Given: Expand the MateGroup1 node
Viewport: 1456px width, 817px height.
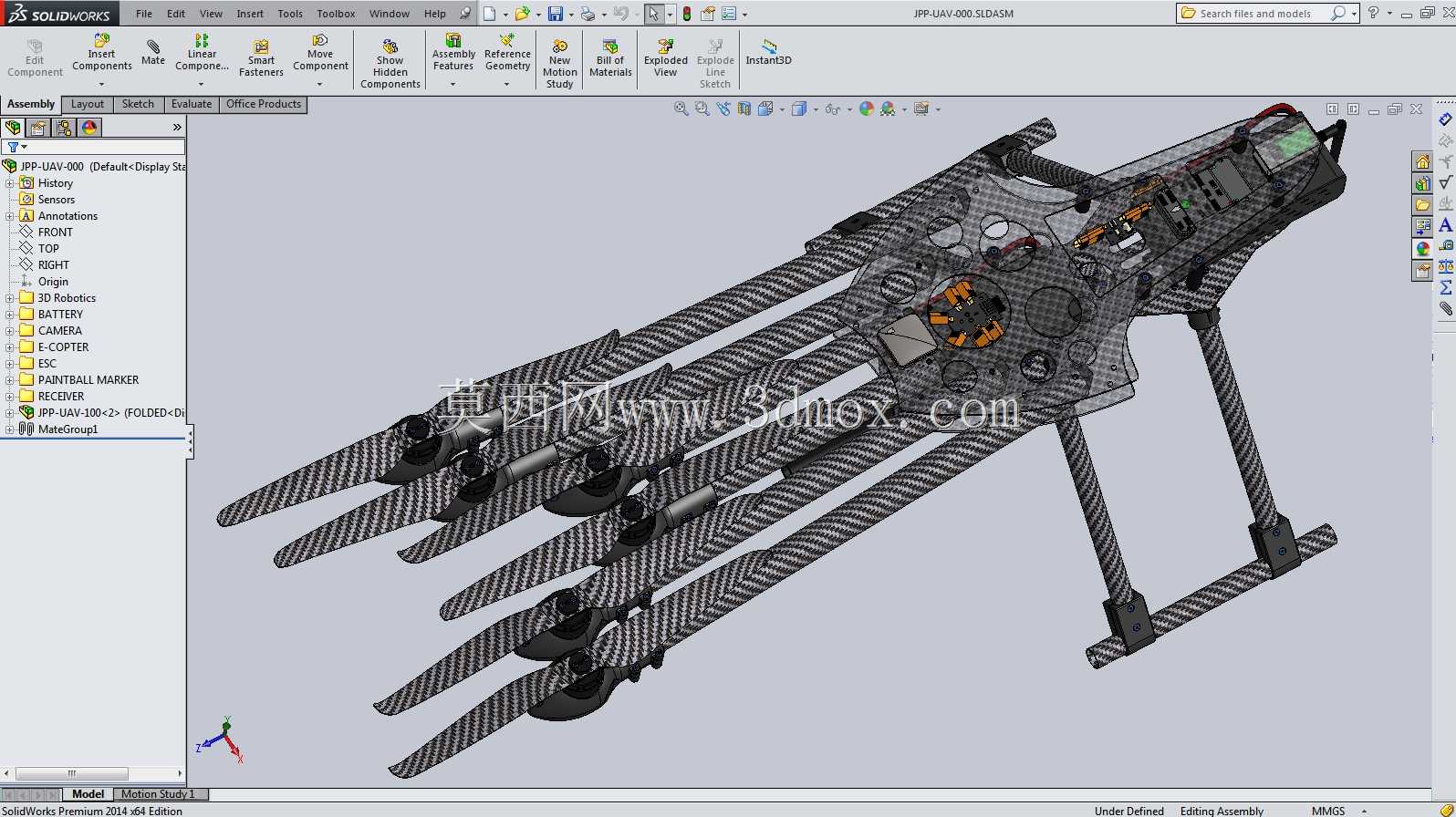Looking at the screenshot, I should click(9, 429).
